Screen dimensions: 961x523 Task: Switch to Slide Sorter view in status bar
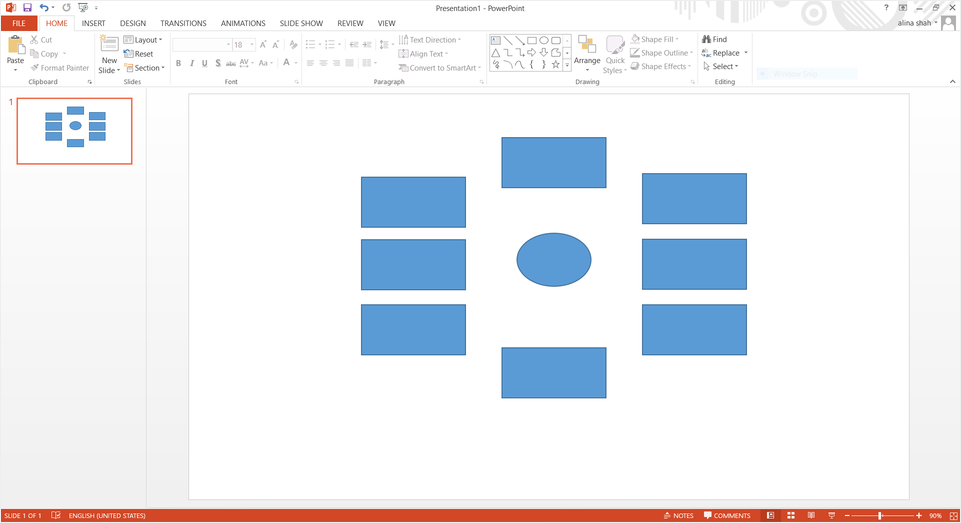pos(789,516)
